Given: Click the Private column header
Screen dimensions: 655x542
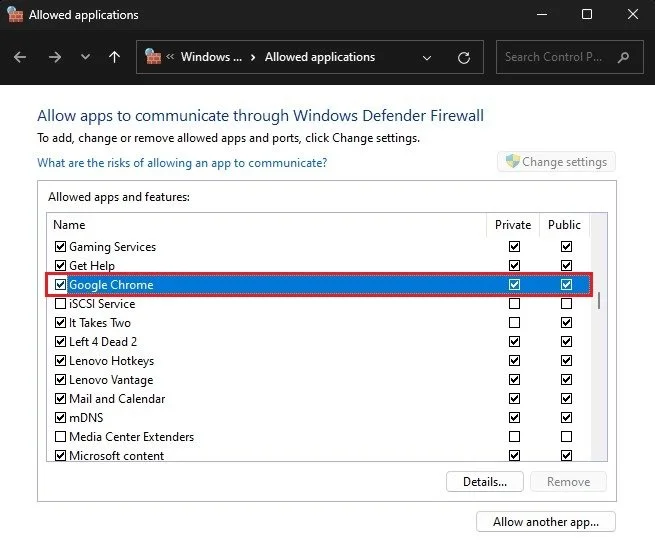Looking at the screenshot, I should point(513,225).
